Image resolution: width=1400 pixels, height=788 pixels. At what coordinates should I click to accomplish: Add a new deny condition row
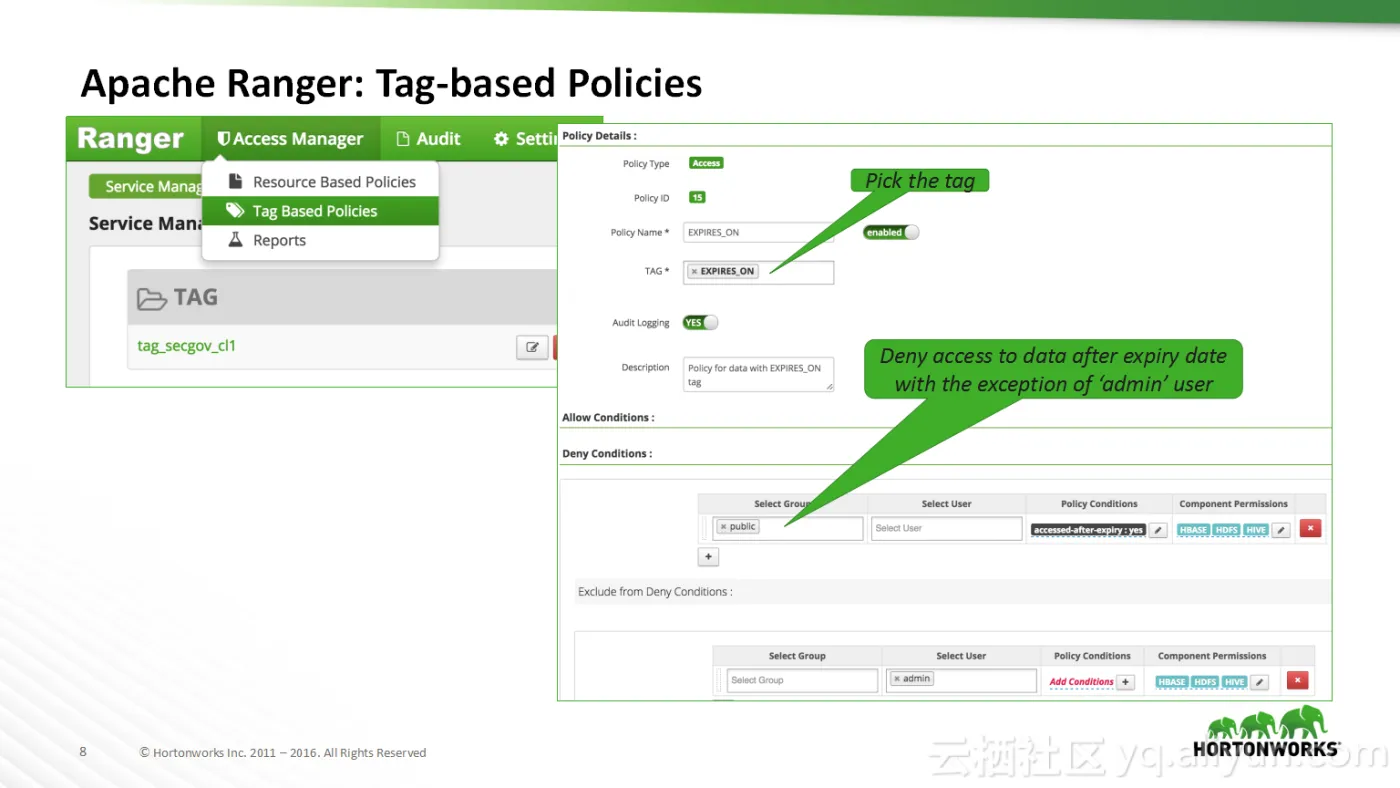click(708, 557)
